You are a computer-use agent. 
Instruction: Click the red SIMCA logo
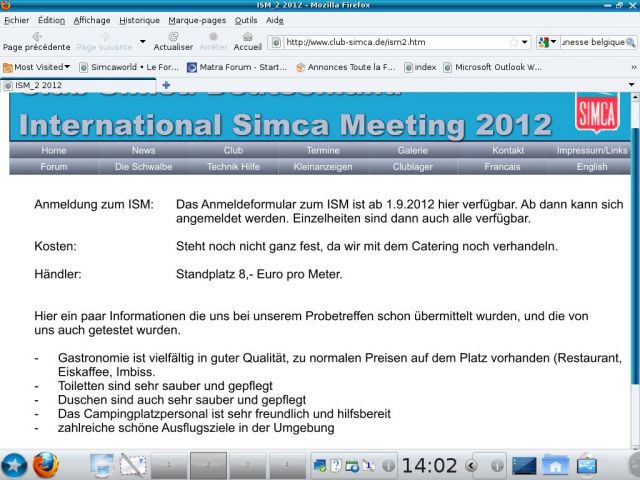597,113
